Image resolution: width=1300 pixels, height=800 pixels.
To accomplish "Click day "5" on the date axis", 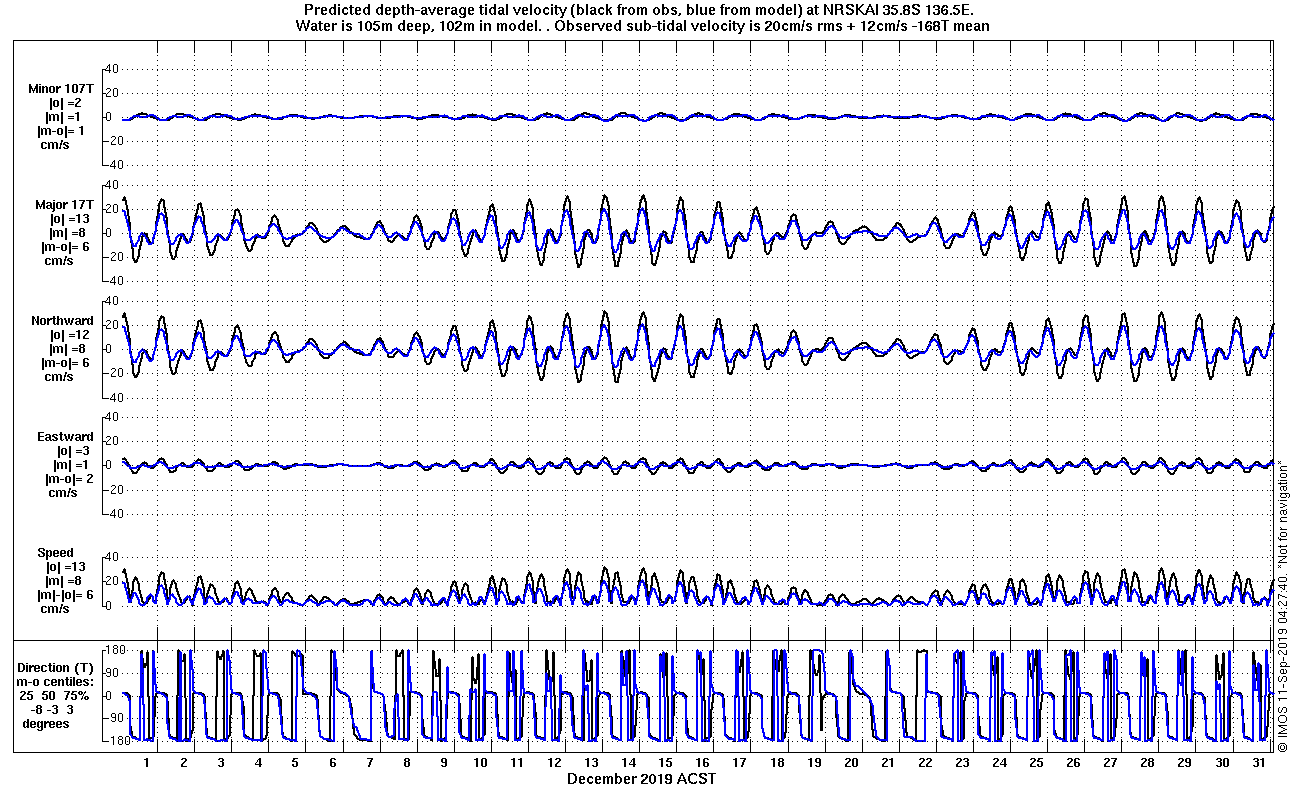I will click(295, 763).
